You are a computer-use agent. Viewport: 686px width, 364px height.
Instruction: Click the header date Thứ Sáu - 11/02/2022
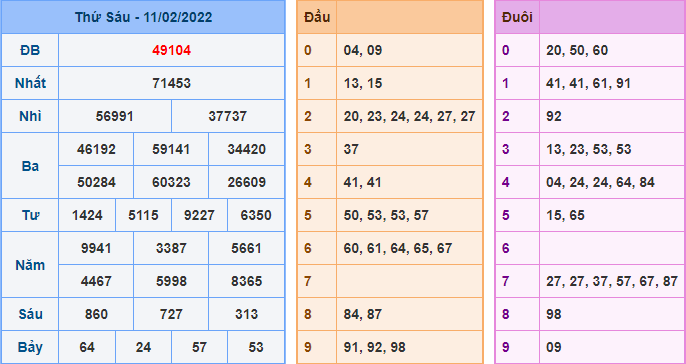[143, 17]
